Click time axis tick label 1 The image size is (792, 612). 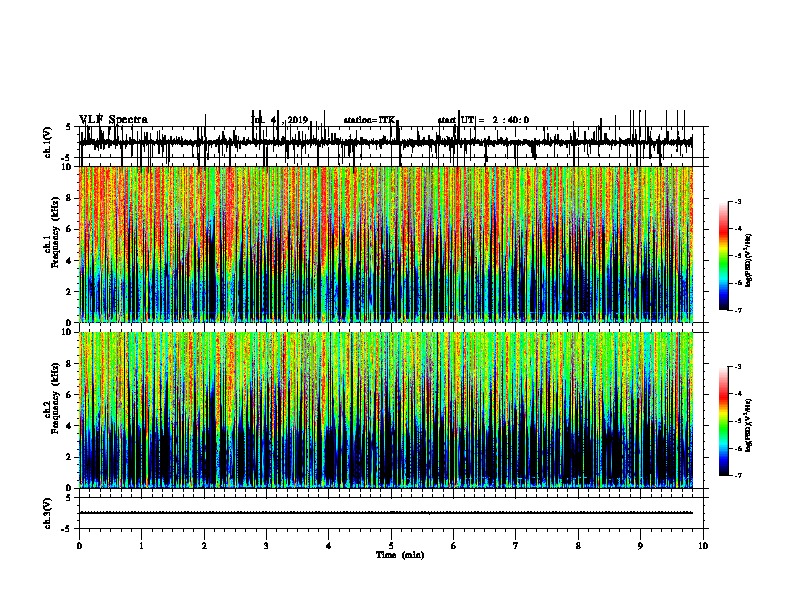[141, 545]
